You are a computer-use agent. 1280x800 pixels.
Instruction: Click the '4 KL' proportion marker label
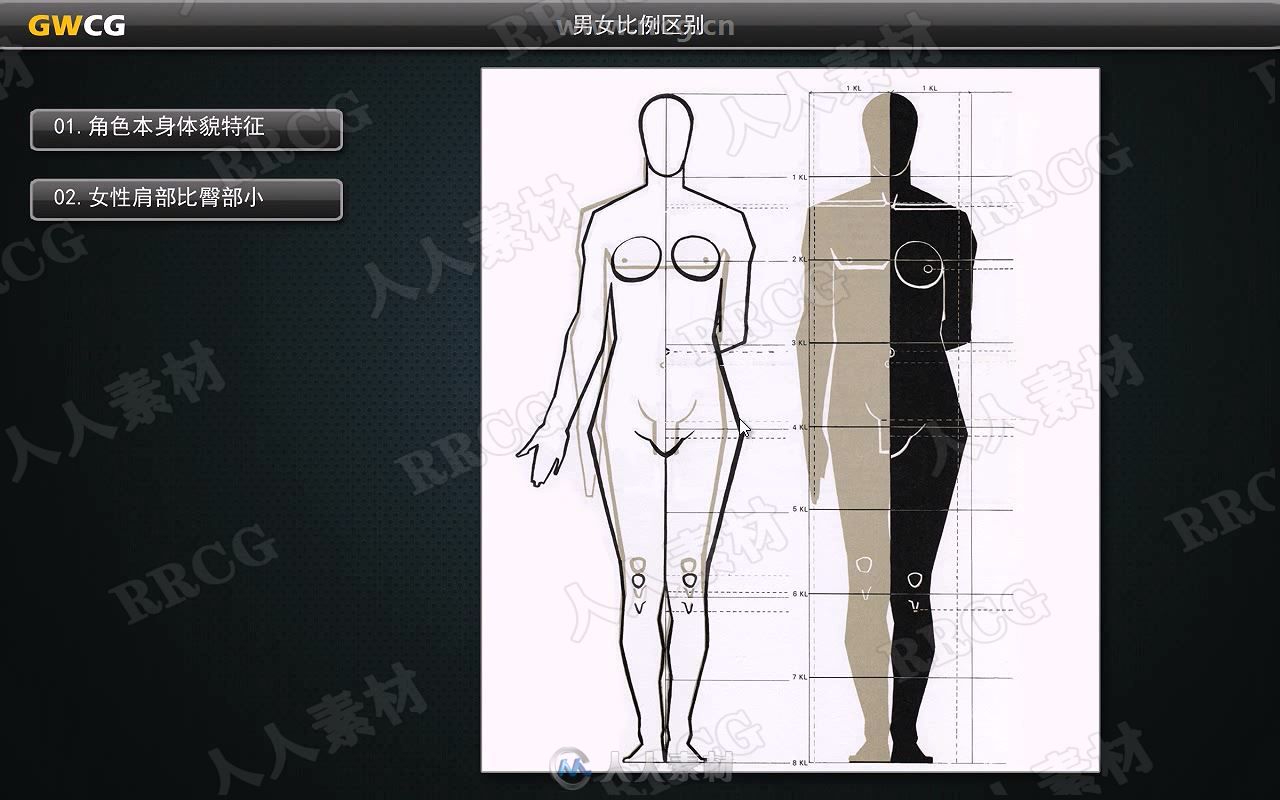800,427
